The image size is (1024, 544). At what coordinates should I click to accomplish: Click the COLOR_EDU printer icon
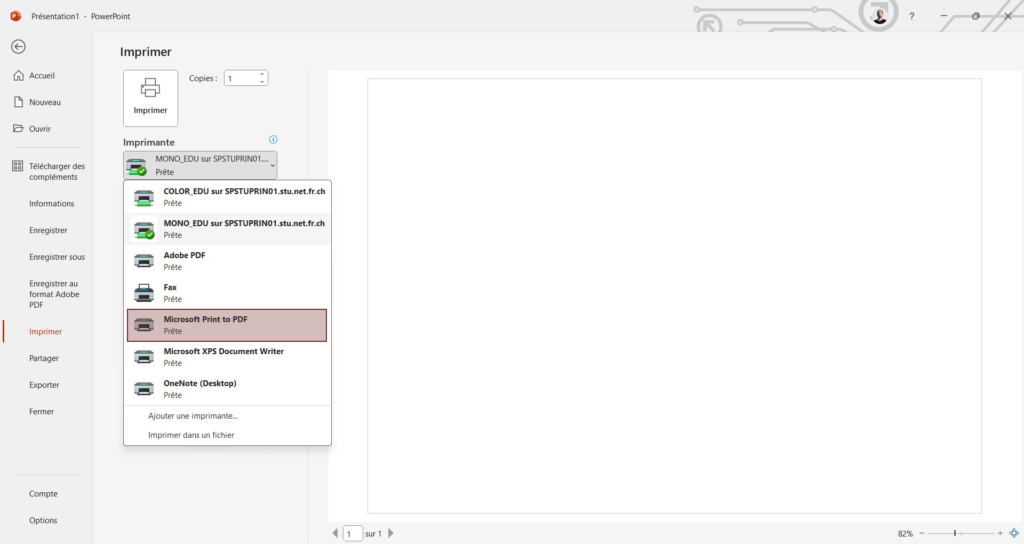click(144, 197)
